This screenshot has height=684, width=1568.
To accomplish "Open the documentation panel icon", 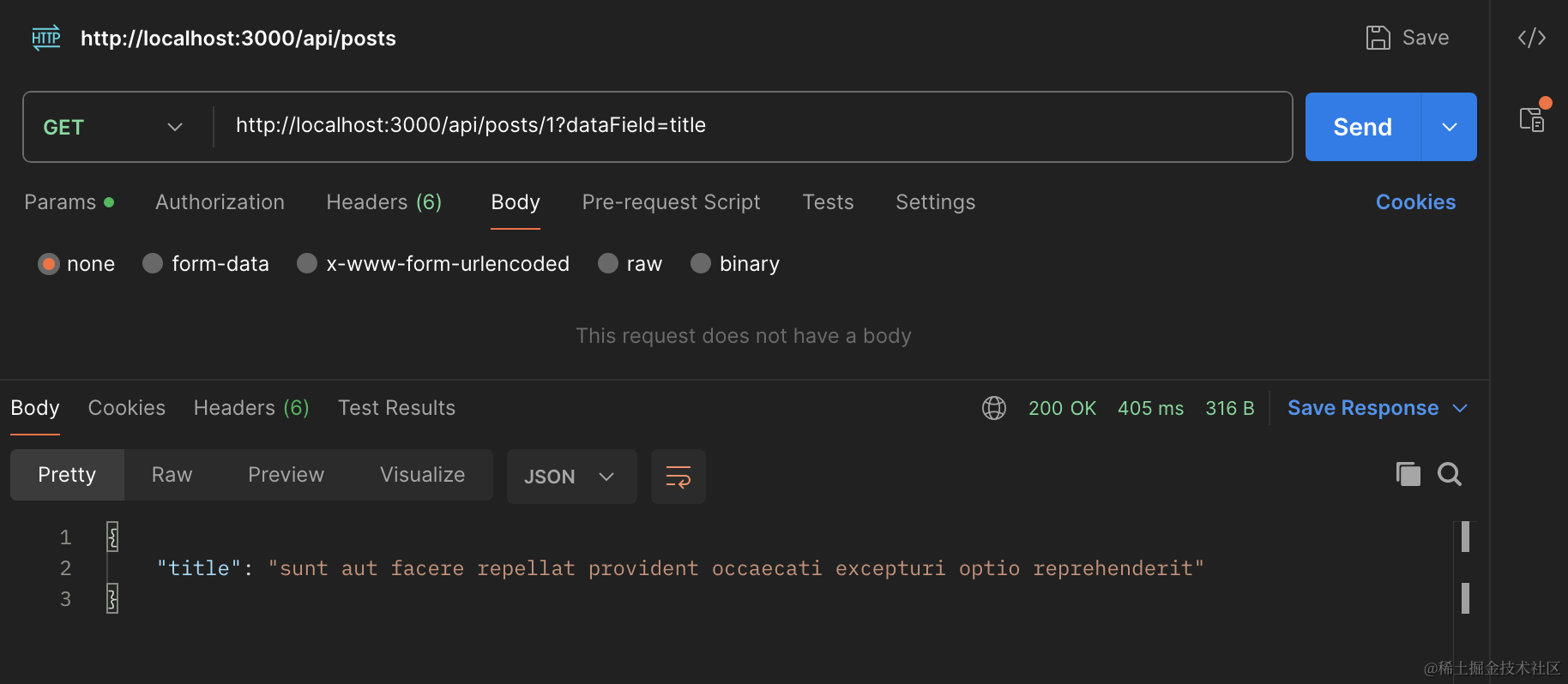I will coord(1531,119).
